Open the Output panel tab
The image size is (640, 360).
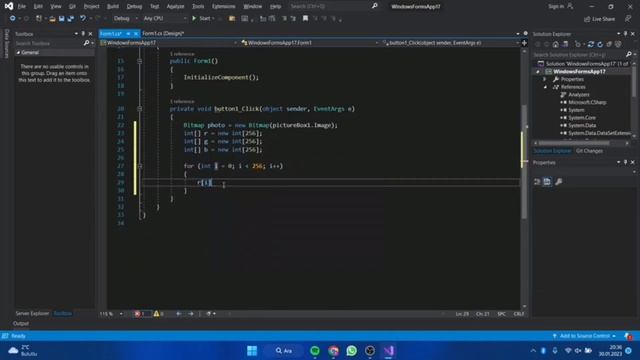click(x=21, y=323)
